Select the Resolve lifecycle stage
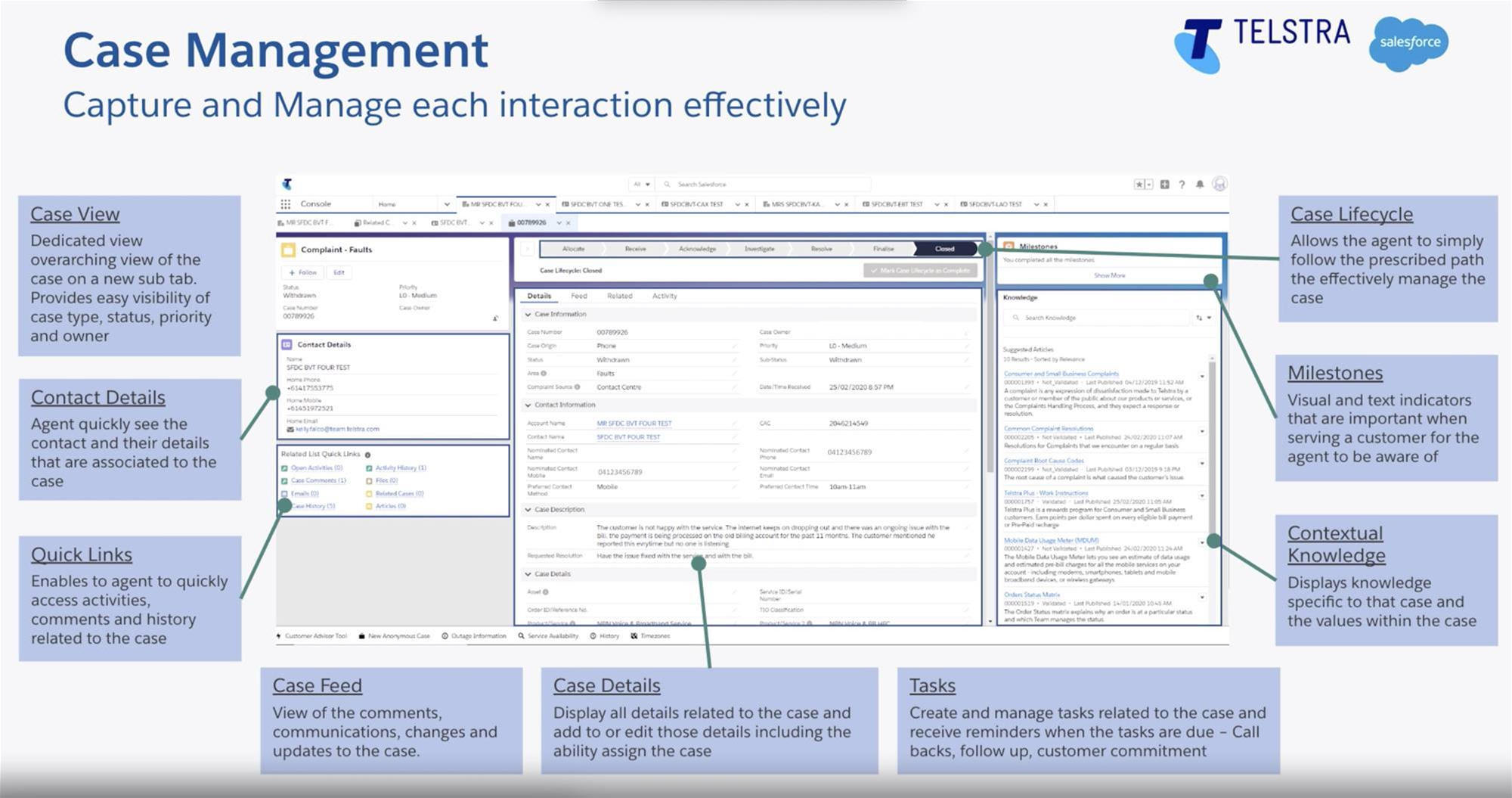The width and height of the screenshot is (1512, 798). 821,249
